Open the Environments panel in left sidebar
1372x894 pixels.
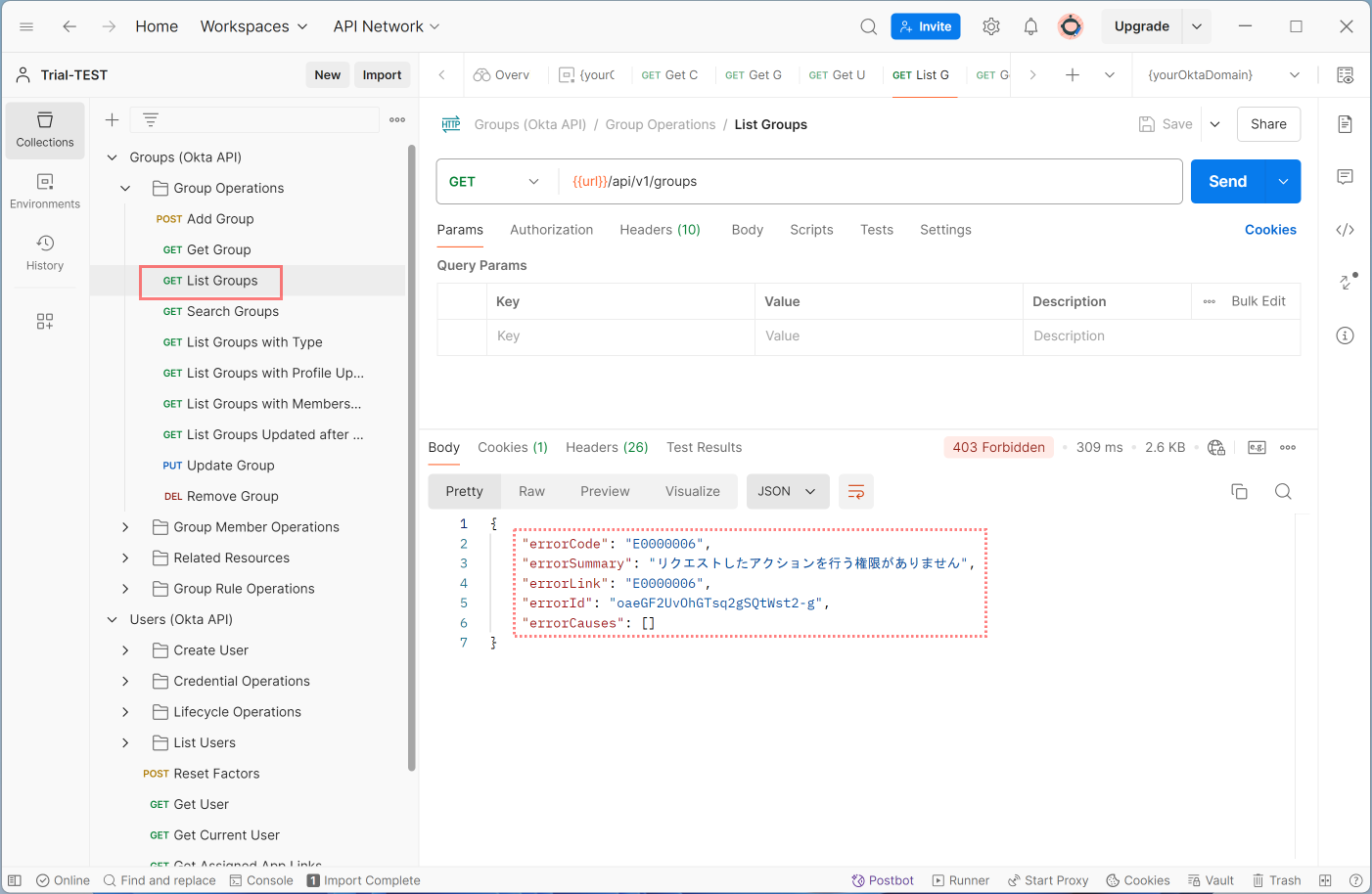tap(45, 191)
